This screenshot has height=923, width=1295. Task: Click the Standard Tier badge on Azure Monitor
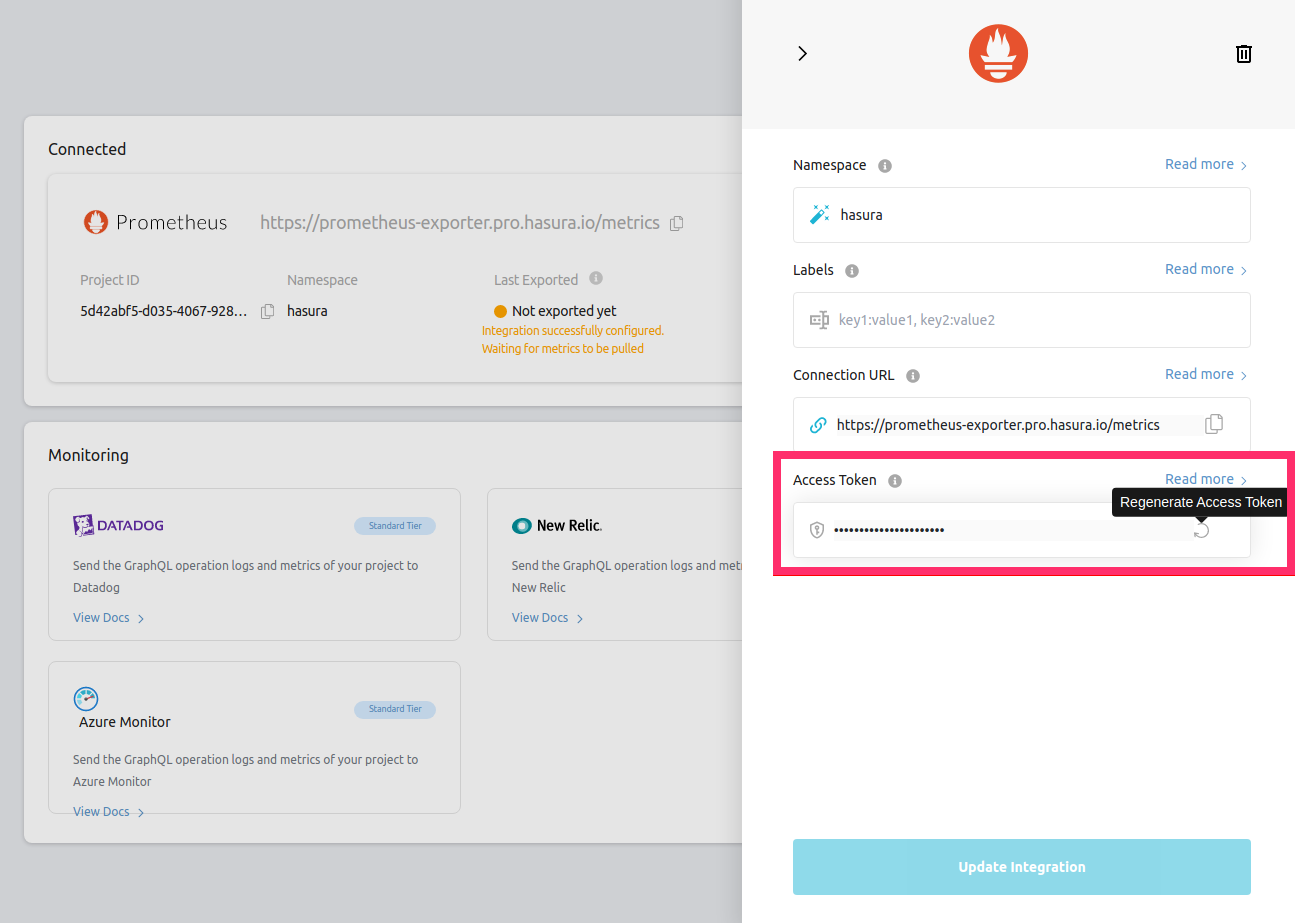pos(395,709)
